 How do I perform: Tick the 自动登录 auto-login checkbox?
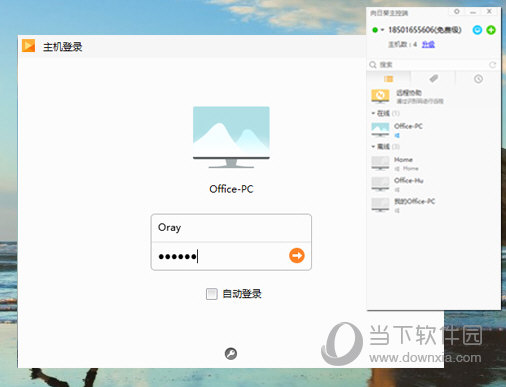point(212,294)
